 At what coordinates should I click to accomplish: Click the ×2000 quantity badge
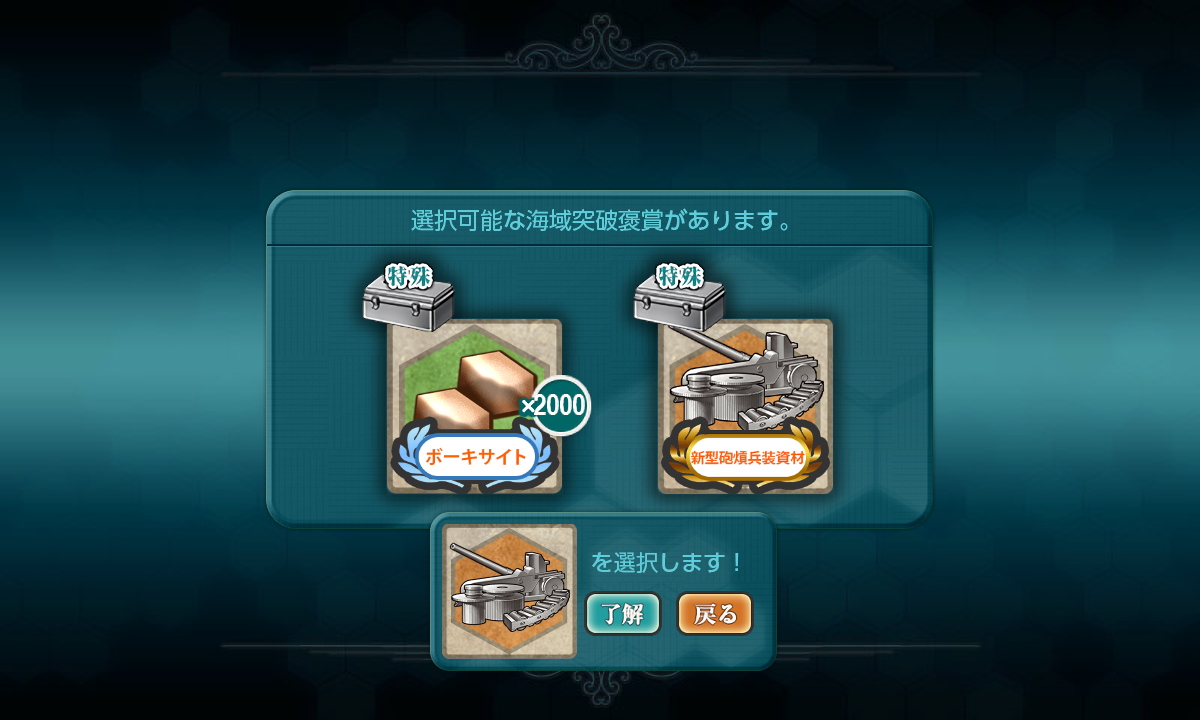pyautogui.click(x=559, y=405)
